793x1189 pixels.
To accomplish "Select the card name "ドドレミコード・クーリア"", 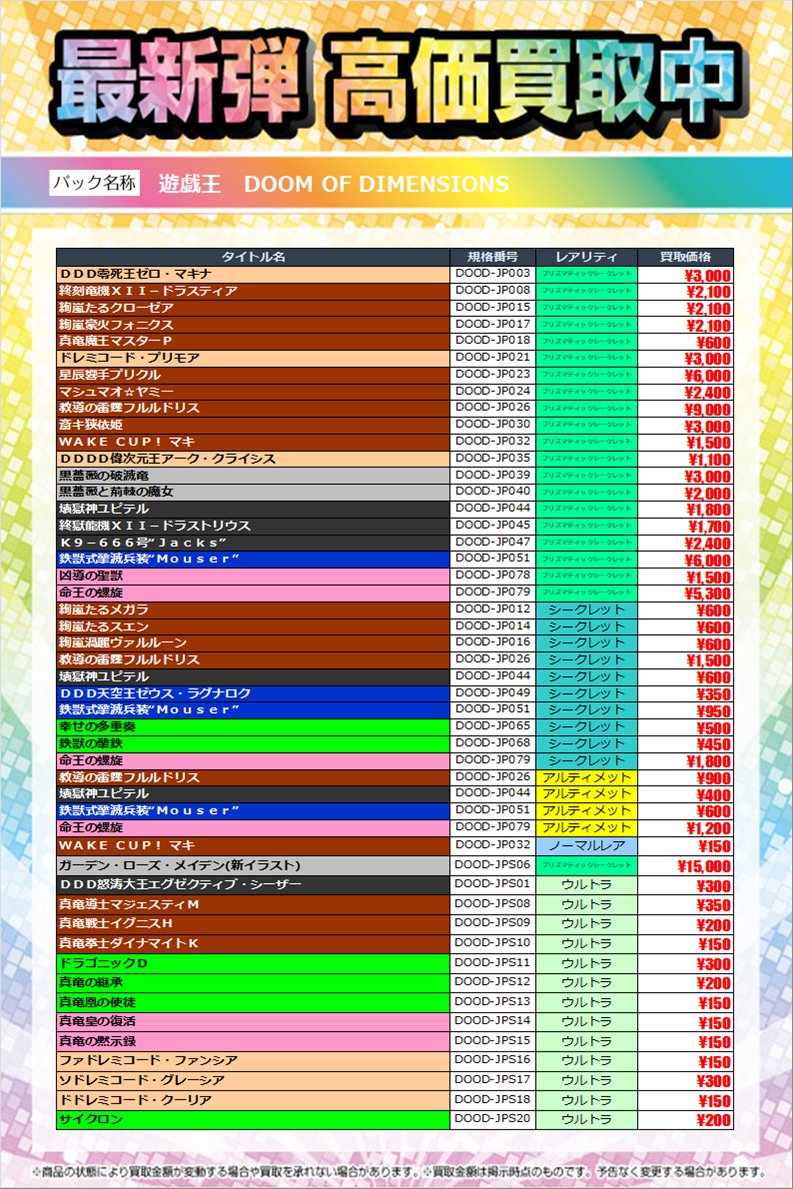I will click(136, 1100).
